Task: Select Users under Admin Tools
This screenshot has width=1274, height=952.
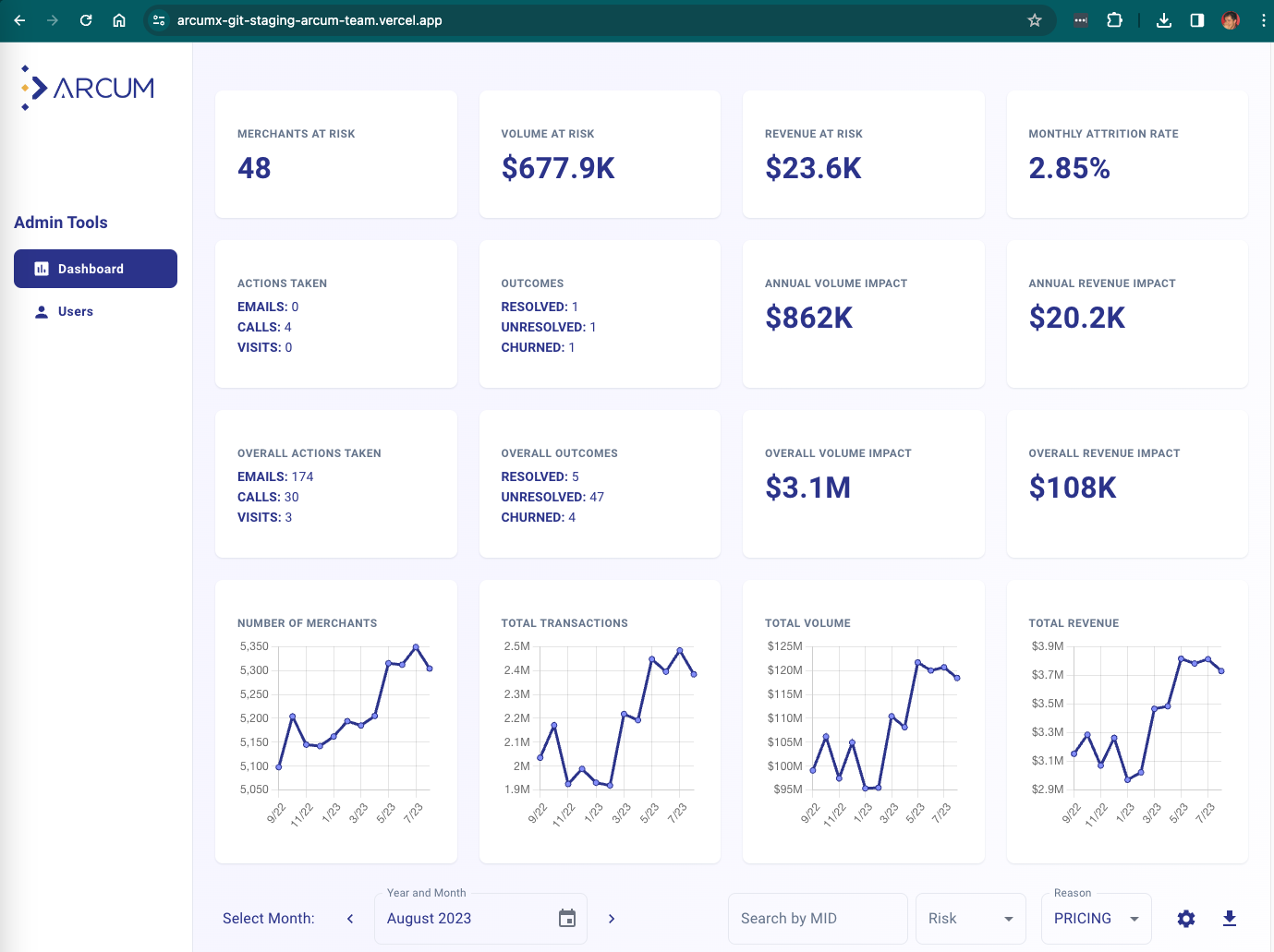Action: (76, 311)
